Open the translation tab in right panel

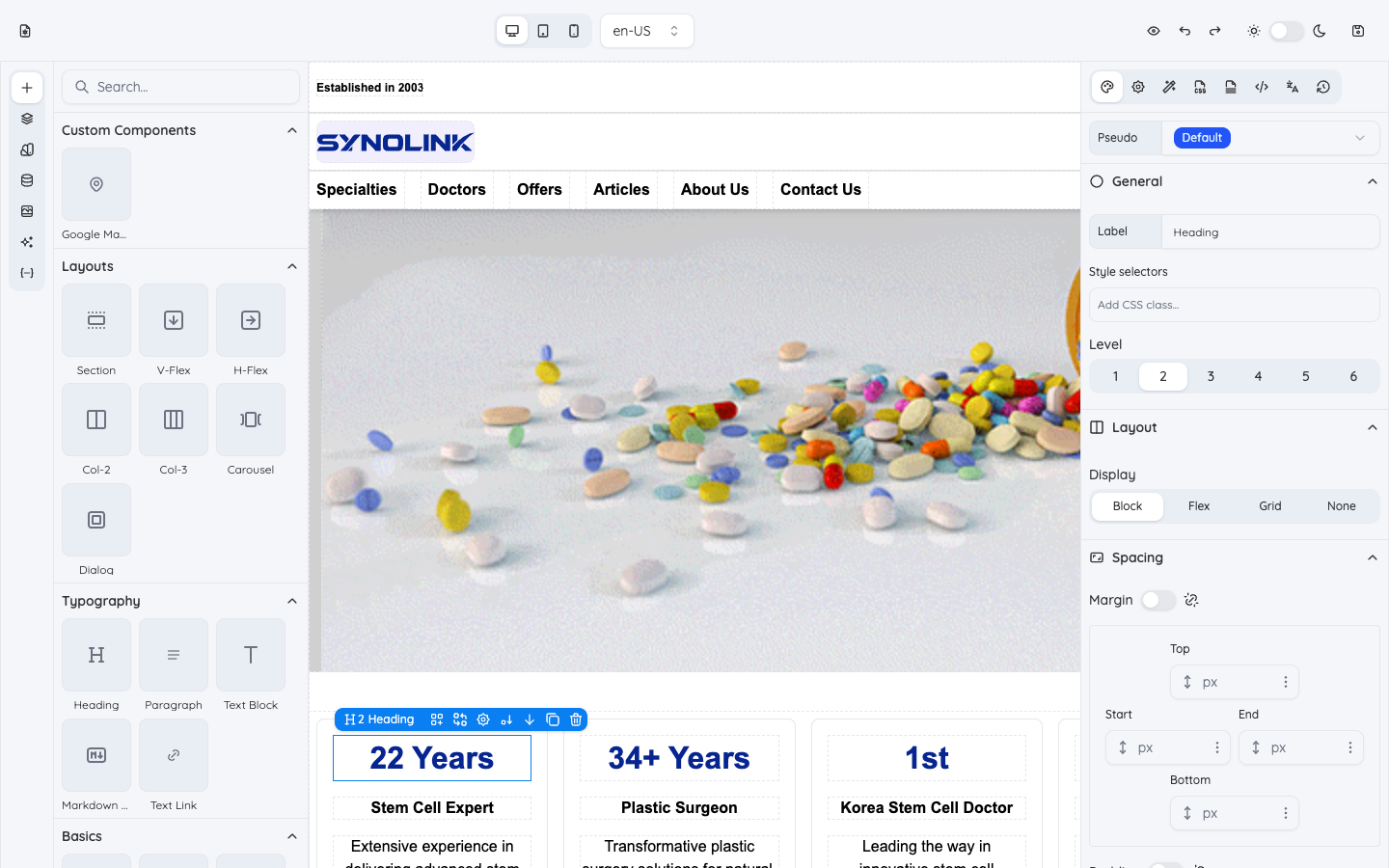coord(1293,87)
